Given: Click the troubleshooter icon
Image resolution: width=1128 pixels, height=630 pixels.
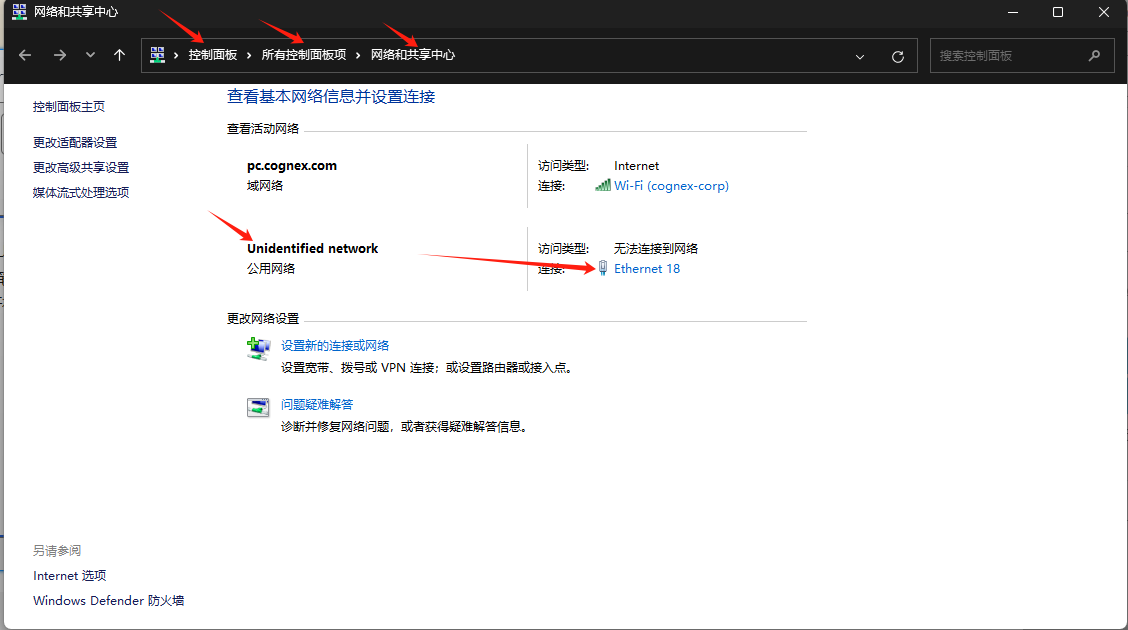Looking at the screenshot, I should (258, 407).
